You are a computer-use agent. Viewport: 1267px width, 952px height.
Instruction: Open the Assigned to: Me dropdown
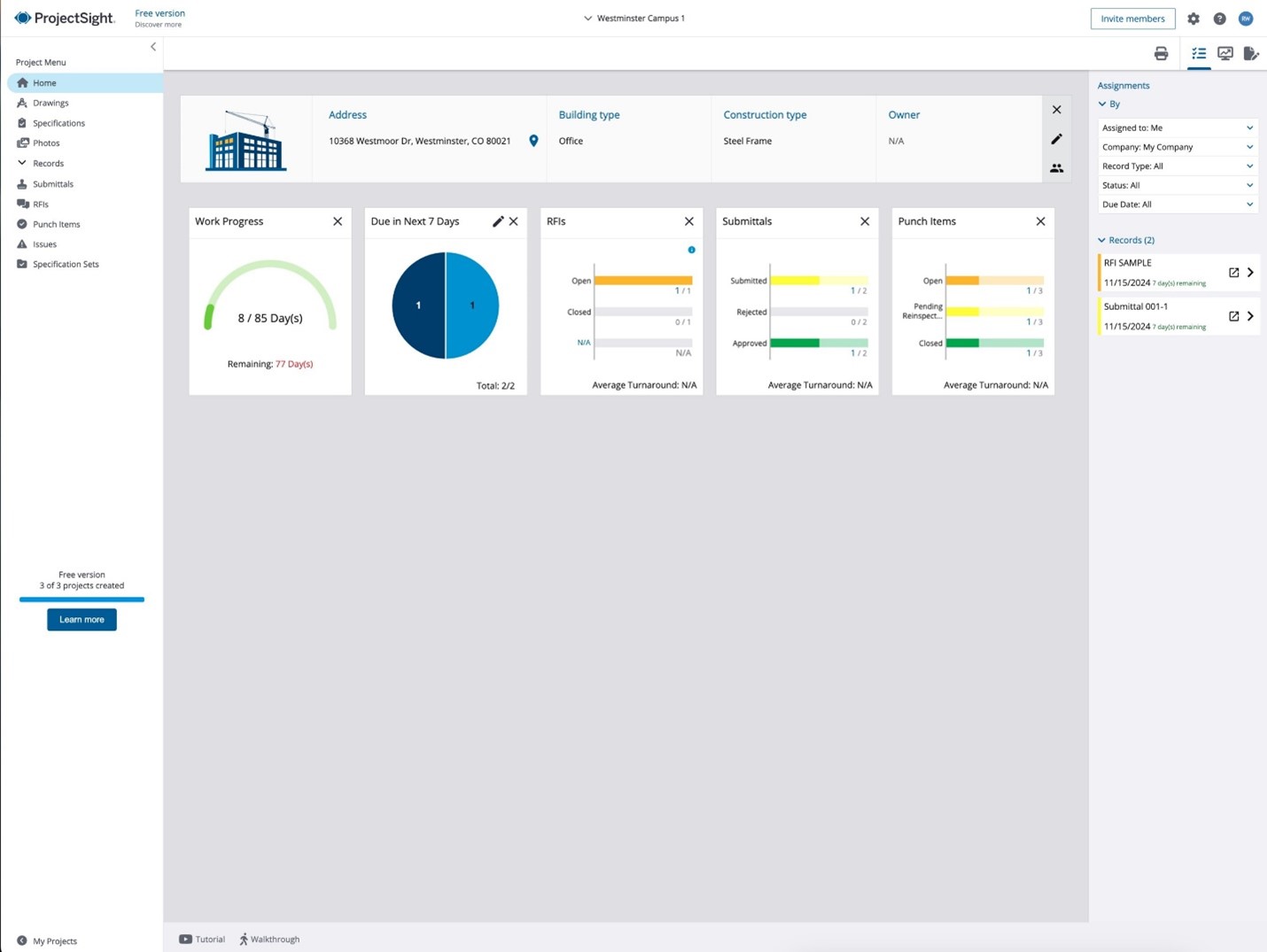click(x=1177, y=128)
